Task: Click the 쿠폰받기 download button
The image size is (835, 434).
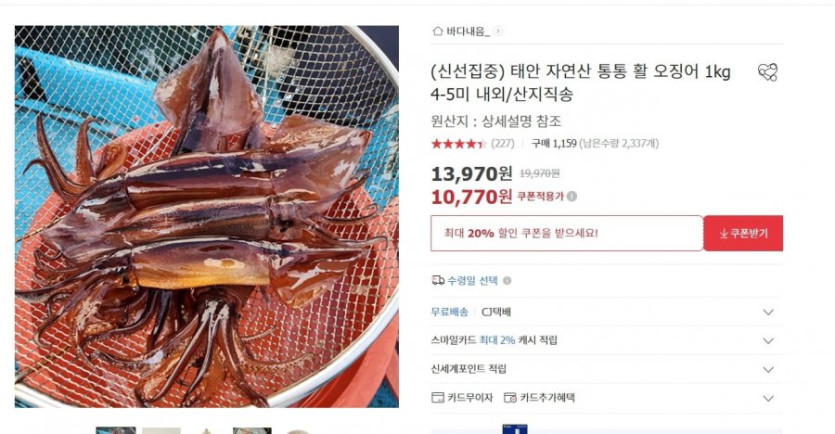Action: [743, 233]
